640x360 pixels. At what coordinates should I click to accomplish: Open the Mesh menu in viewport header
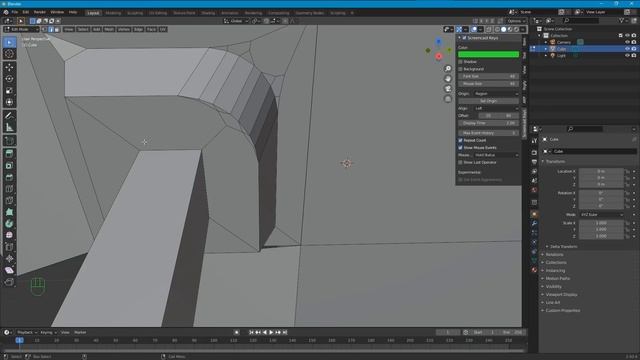pyautogui.click(x=109, y=29)
